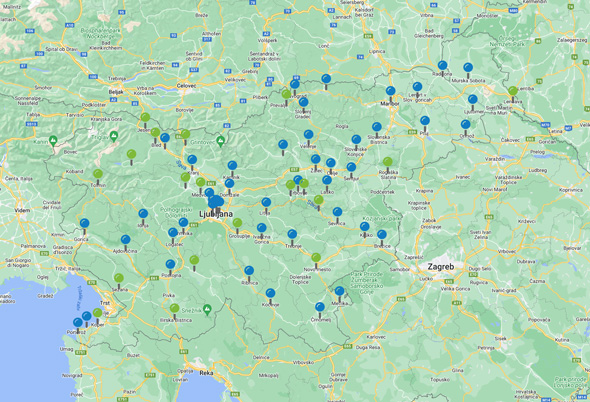Click the blue pin at Črnomelj
Image resolution: width=590 pixels, height=402 pixels.
(320, 310)
